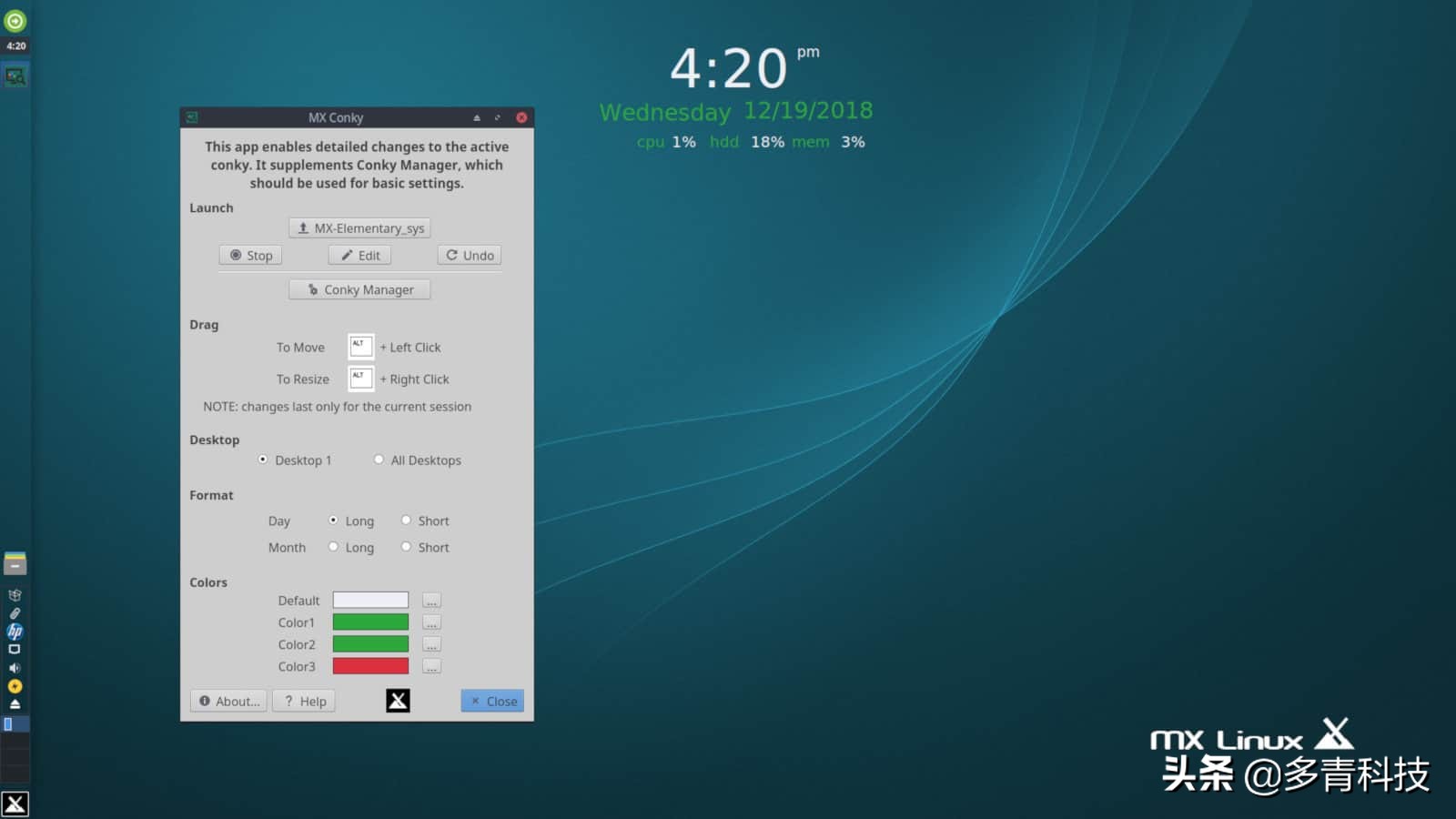The image size is (1456, 819).
Task: Launch Conky Manager
Action: pos(359,289)
